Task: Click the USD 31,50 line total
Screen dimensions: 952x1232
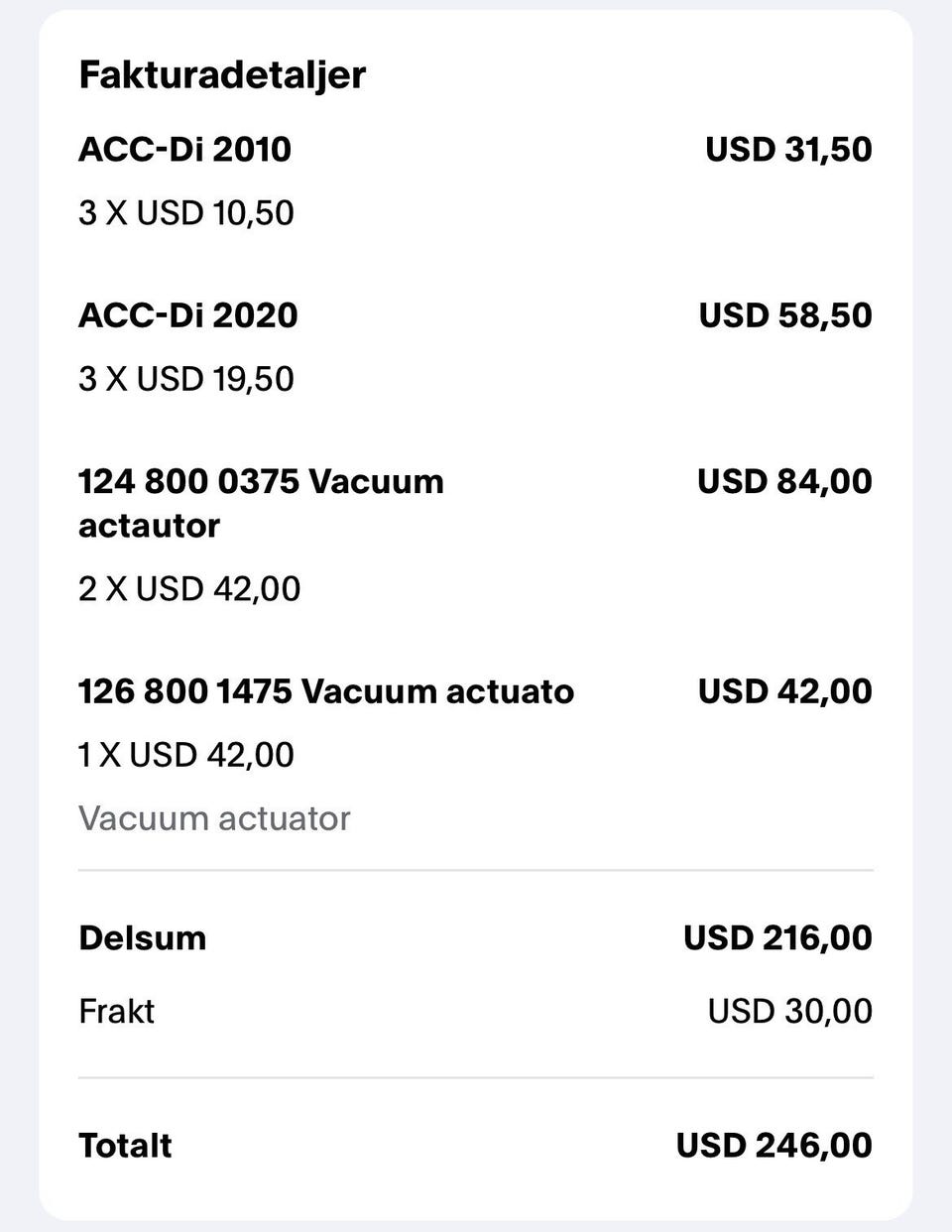Action: 788,150
